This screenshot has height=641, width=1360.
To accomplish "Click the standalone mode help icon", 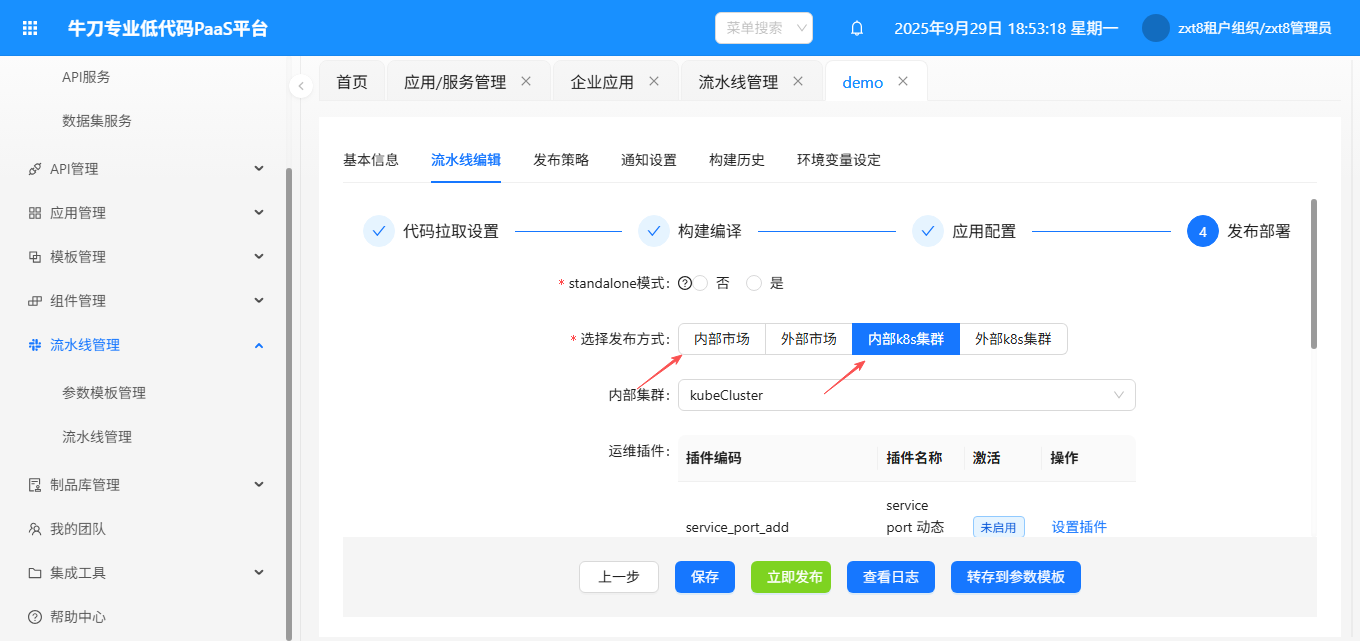I will pyautogui.click(x=685, y=283).
